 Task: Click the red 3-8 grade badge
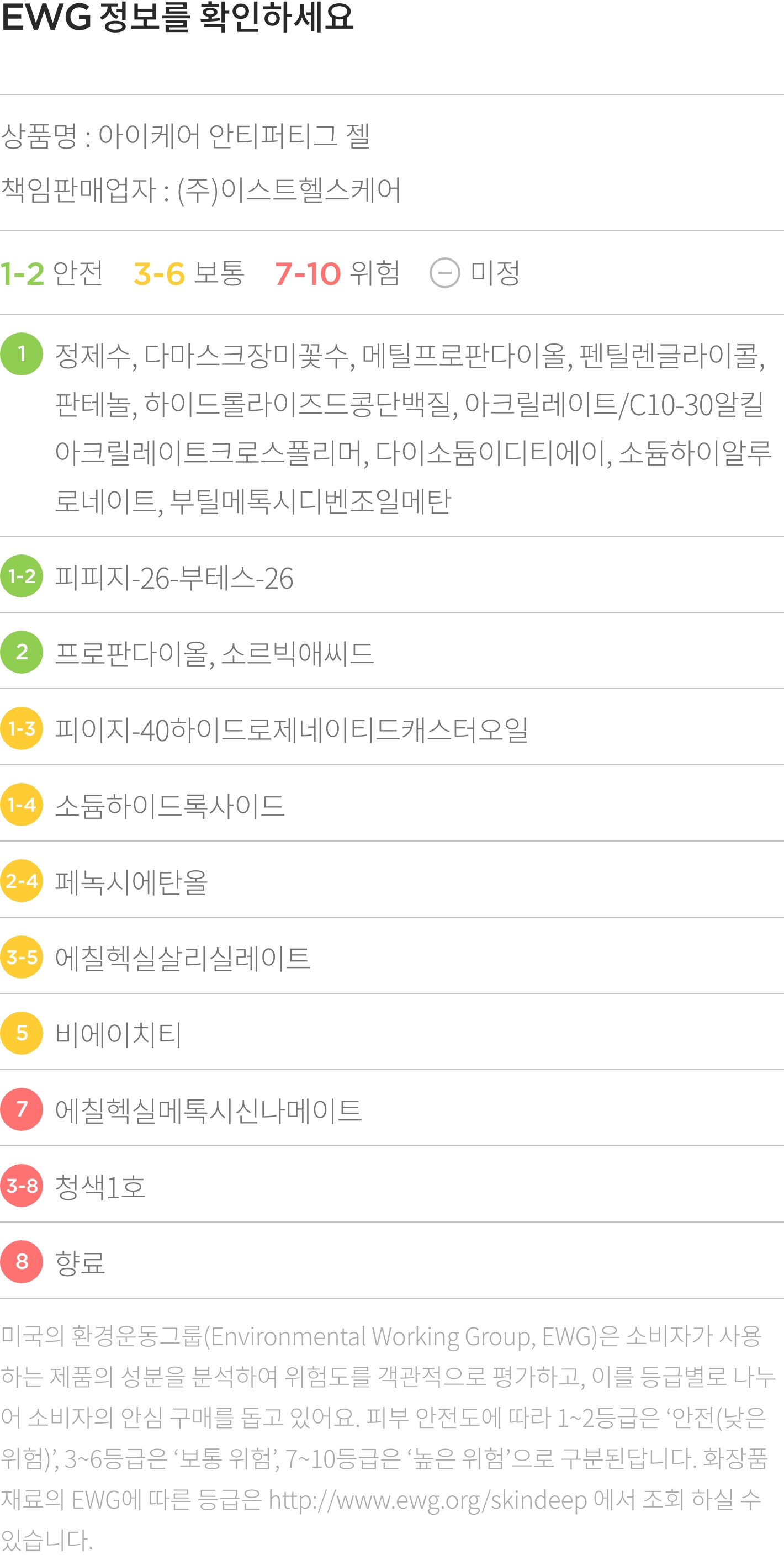pyautogui.click(x=22, y=1186)
